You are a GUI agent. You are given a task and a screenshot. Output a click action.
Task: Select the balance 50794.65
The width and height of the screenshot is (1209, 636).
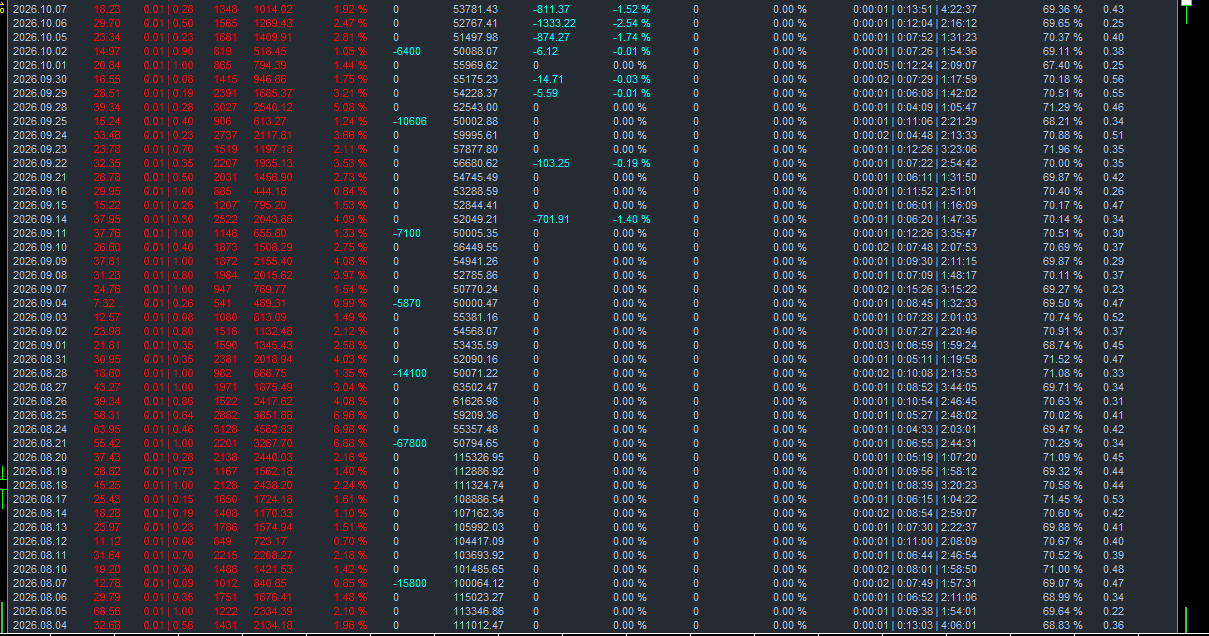coord(475,443)
